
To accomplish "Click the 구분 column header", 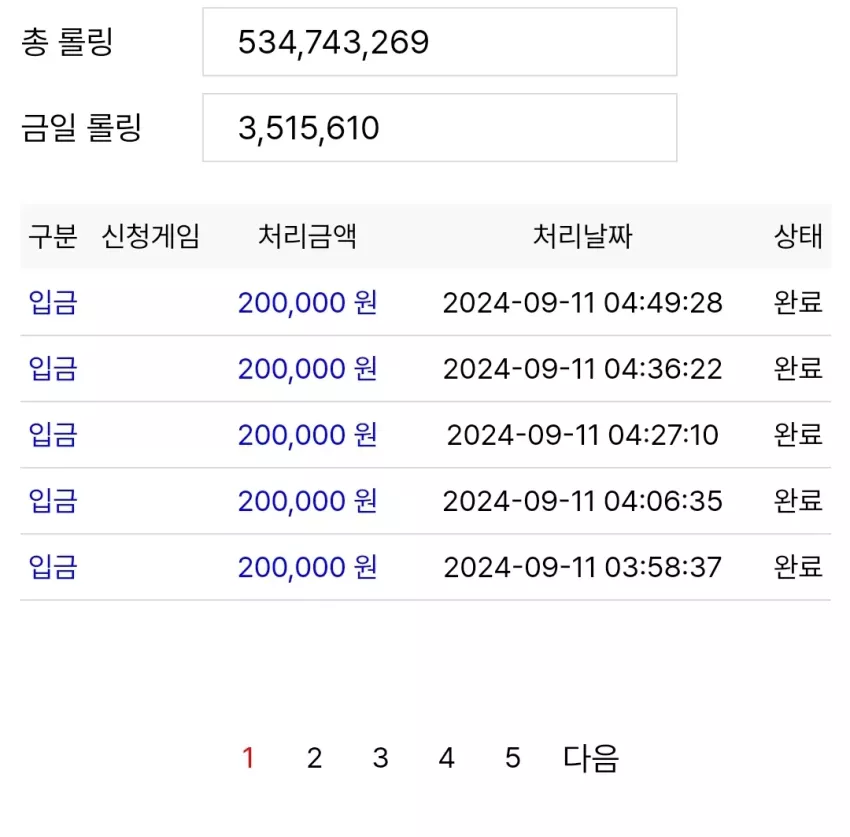I will point(53,236).
